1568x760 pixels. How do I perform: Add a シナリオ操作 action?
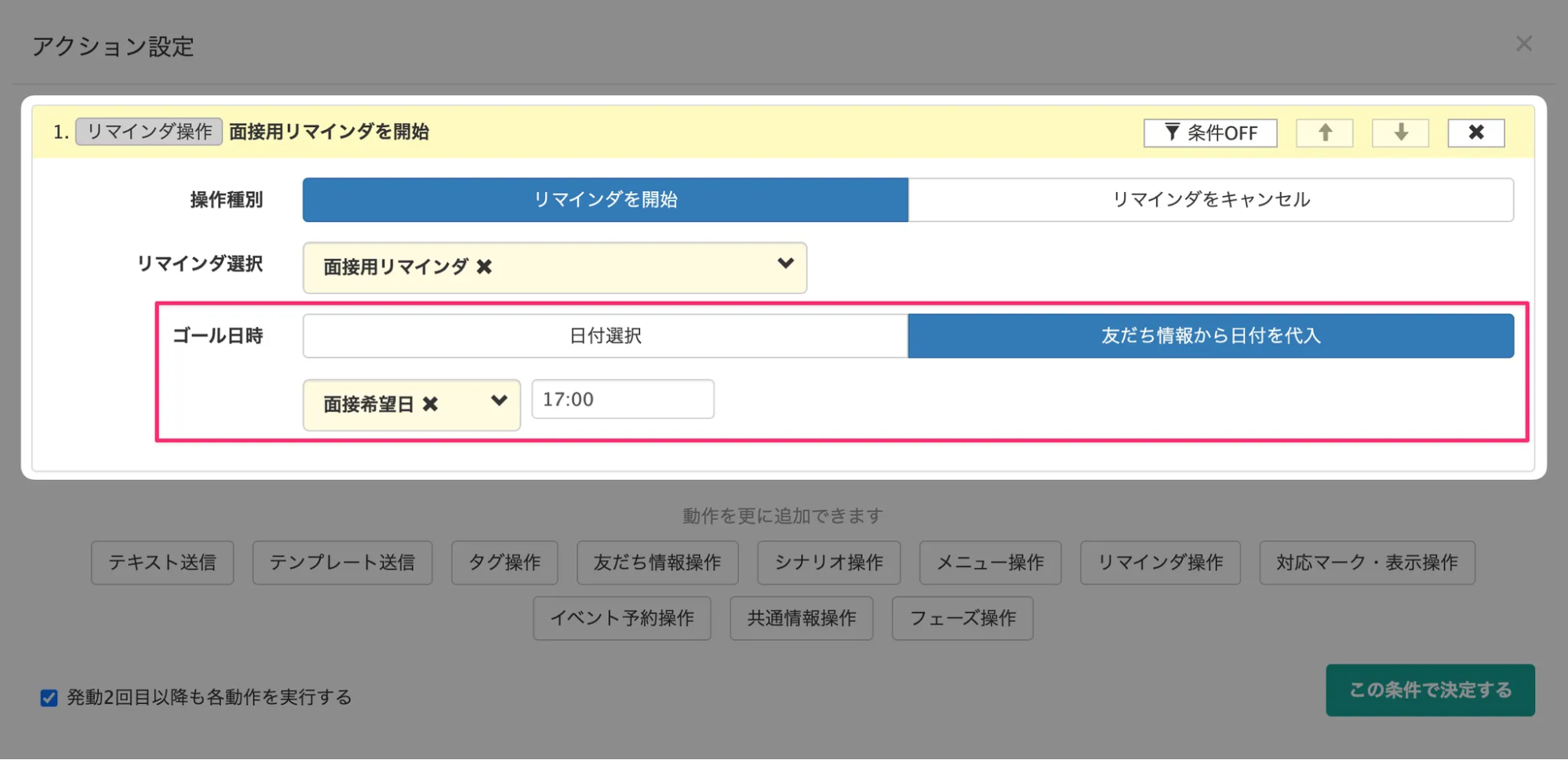[x=828, y=562]
